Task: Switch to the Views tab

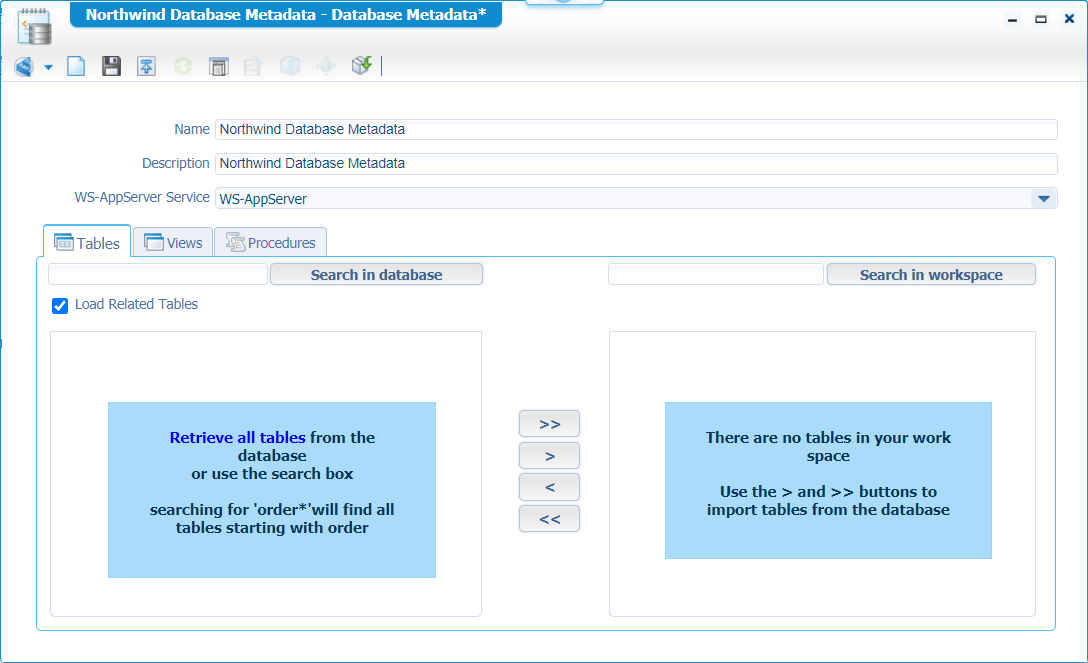Action: tap(173, 242)
